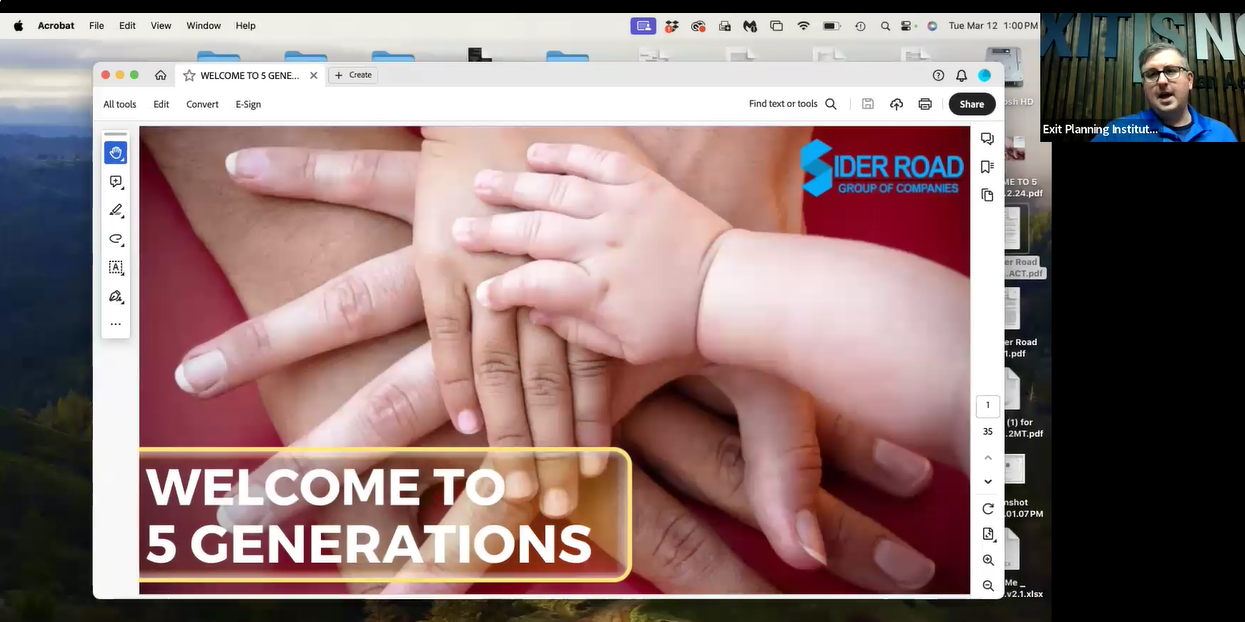The height and width of the screenshot is (622, 1245).
Task: Open the Apple menu
Action: click(18, 26)
